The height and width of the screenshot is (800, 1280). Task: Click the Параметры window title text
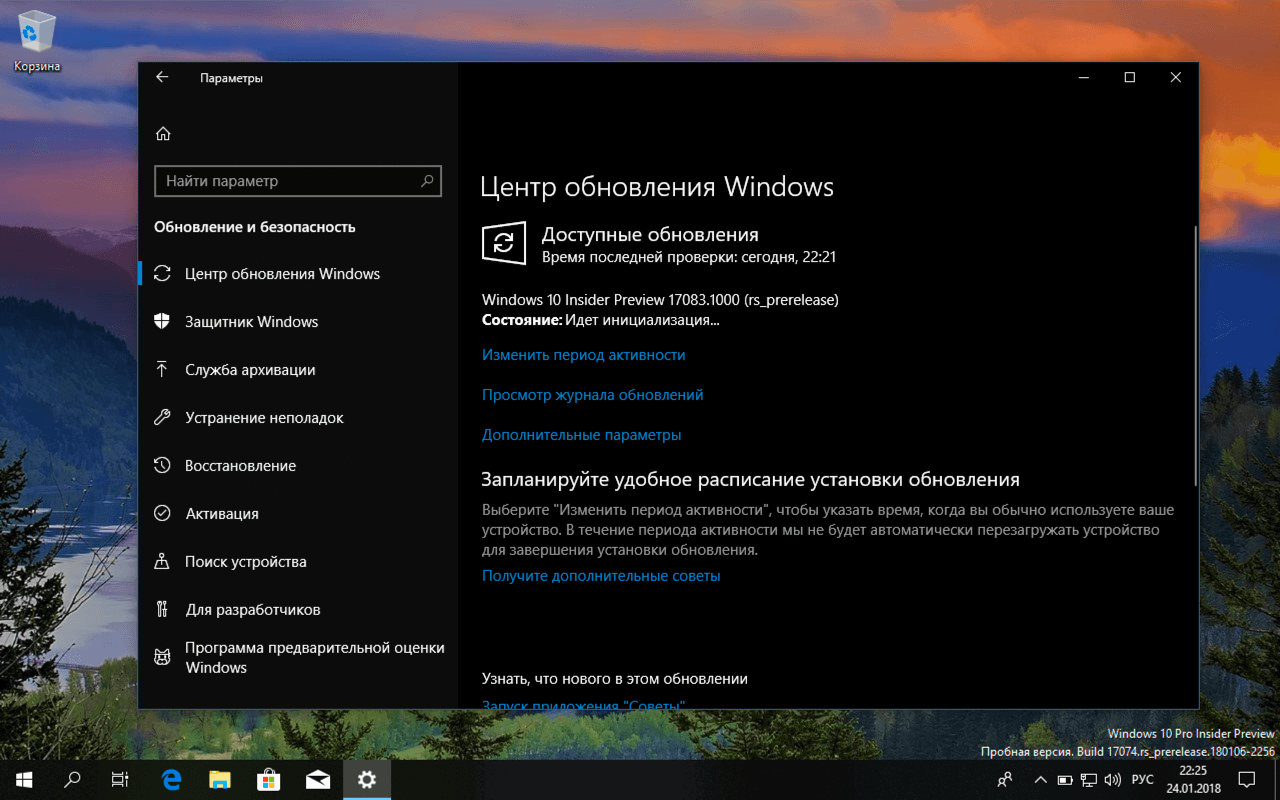[x=231, y=78]
